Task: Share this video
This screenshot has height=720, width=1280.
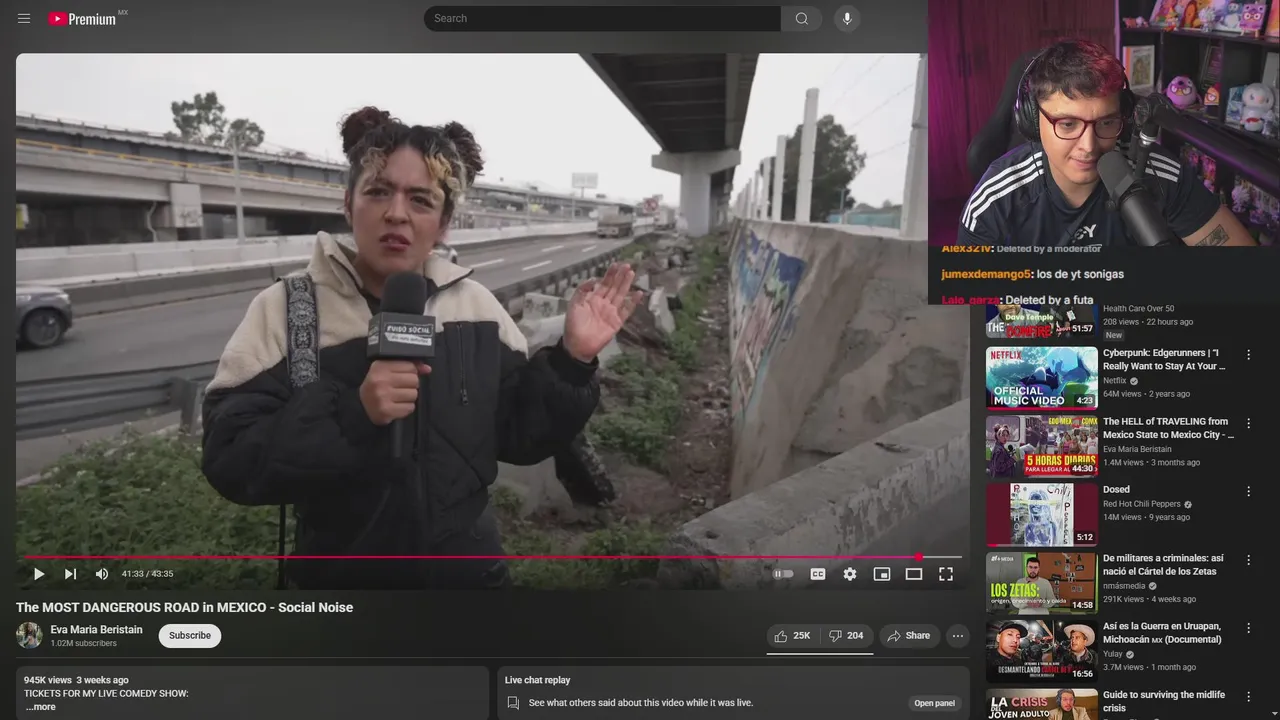Action: (x=909, y=636)
